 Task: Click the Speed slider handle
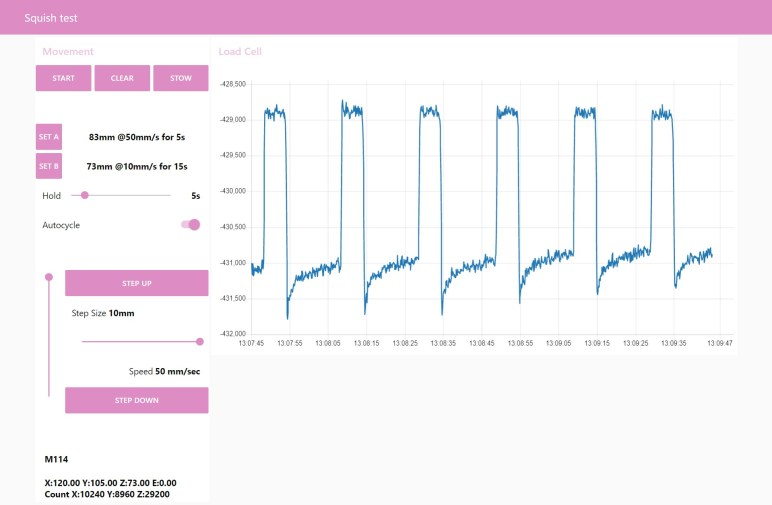pyautogui.click(x=200, y=342)
